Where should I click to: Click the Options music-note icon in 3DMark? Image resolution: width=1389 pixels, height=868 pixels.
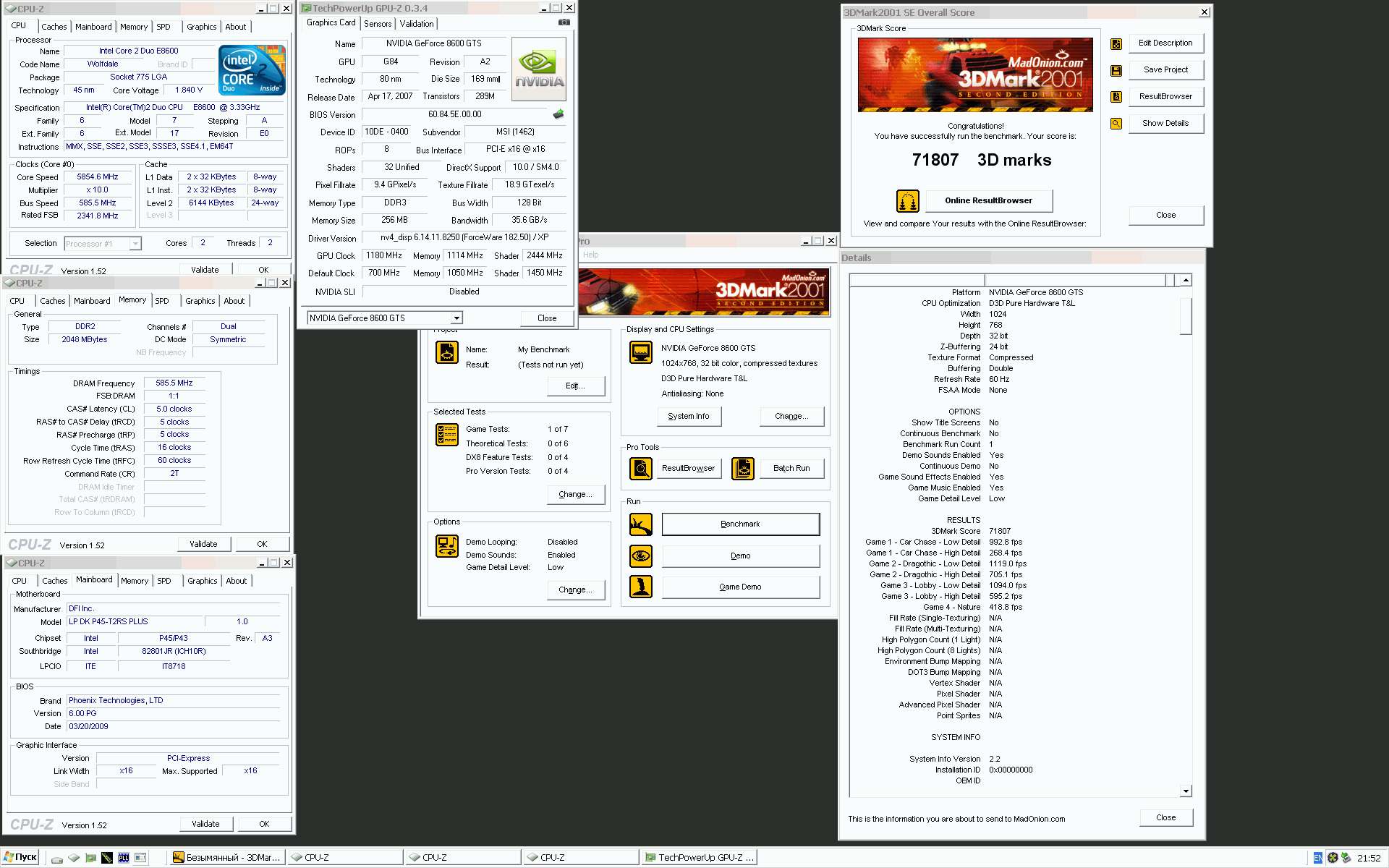(x=447, y=546)
